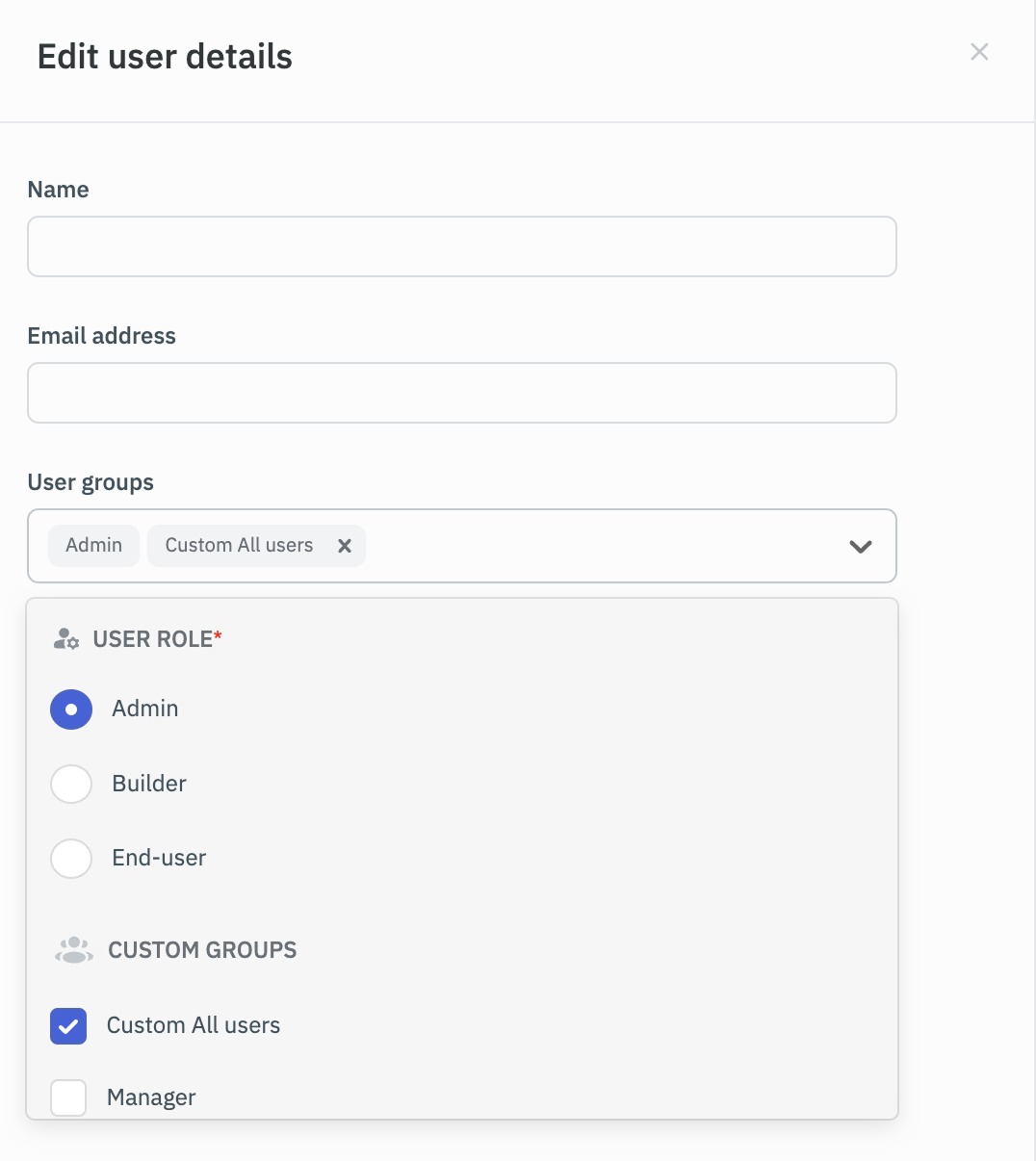
Task: Click the CUSTOM GROUPS section header
Action: pos(200,950)
